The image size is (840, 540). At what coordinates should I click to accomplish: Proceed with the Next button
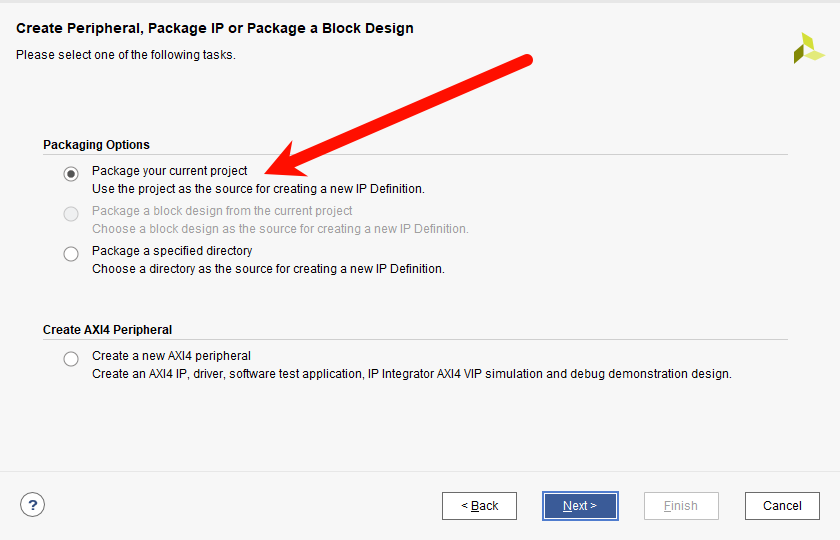pyautogui.click(x=580, y=506)
